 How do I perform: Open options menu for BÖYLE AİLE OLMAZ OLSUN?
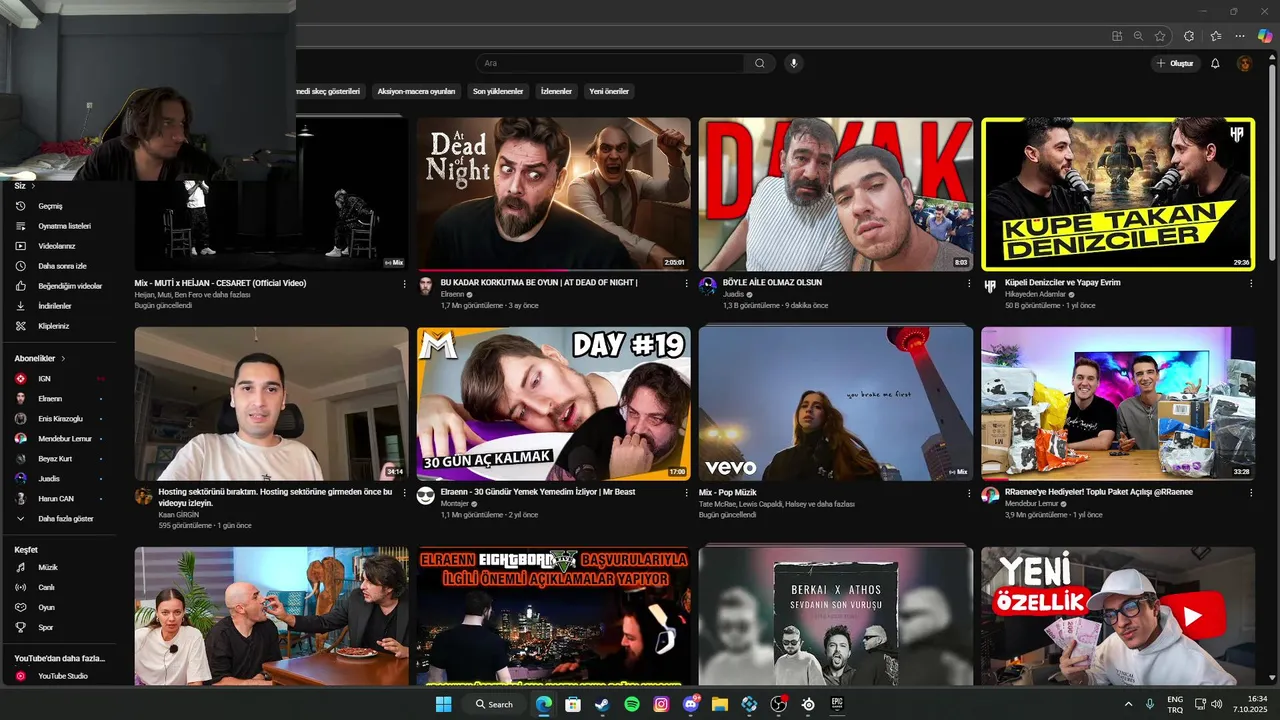pos(969,284)
